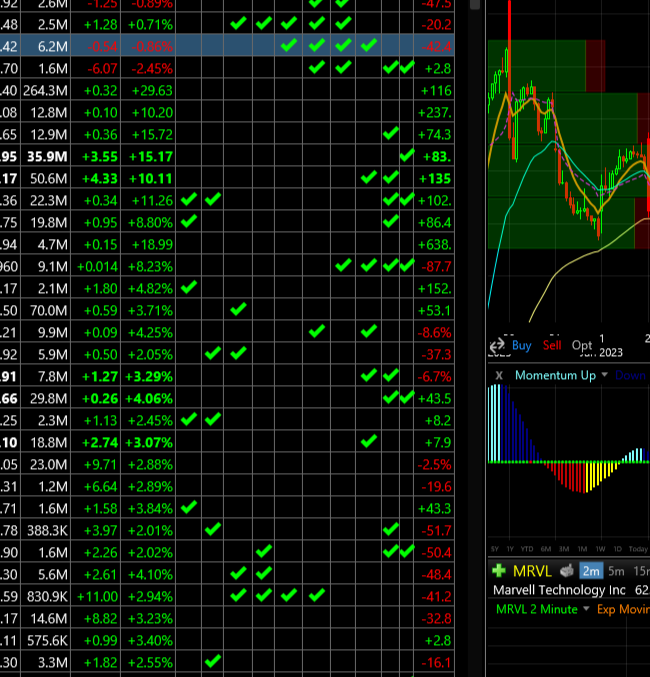Viewport: 650px width, 677px height.
Task: Click the -42.4 value in highlighted row
Action: pos(436,46)
